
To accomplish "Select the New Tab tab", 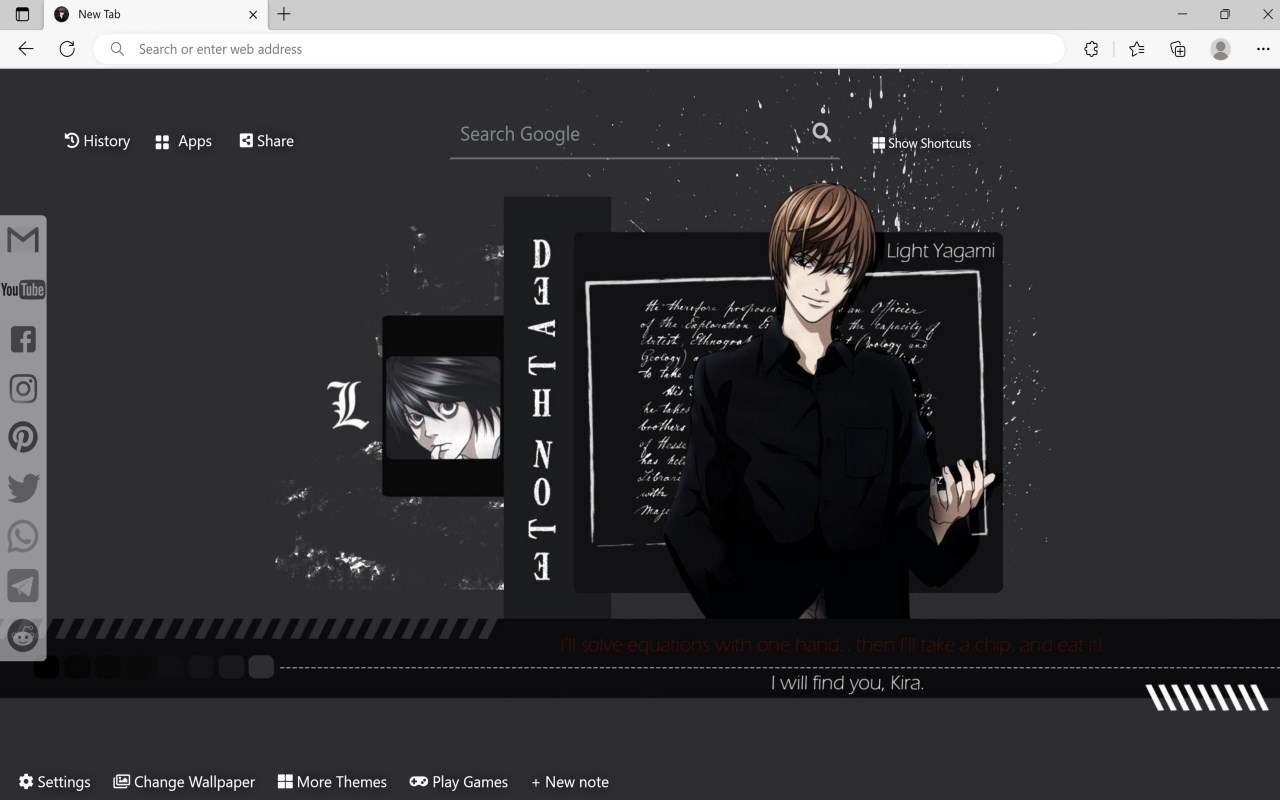I will pos(155,15).
